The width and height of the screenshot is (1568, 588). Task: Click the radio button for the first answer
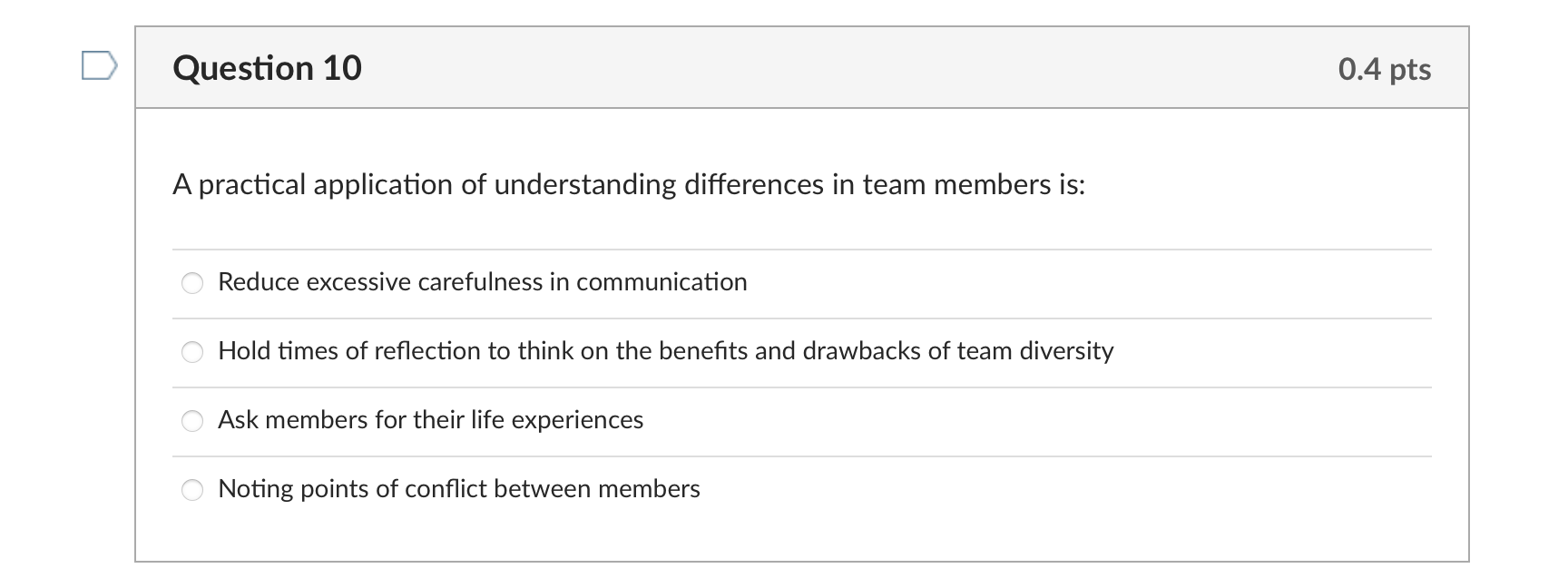point(192,282)
